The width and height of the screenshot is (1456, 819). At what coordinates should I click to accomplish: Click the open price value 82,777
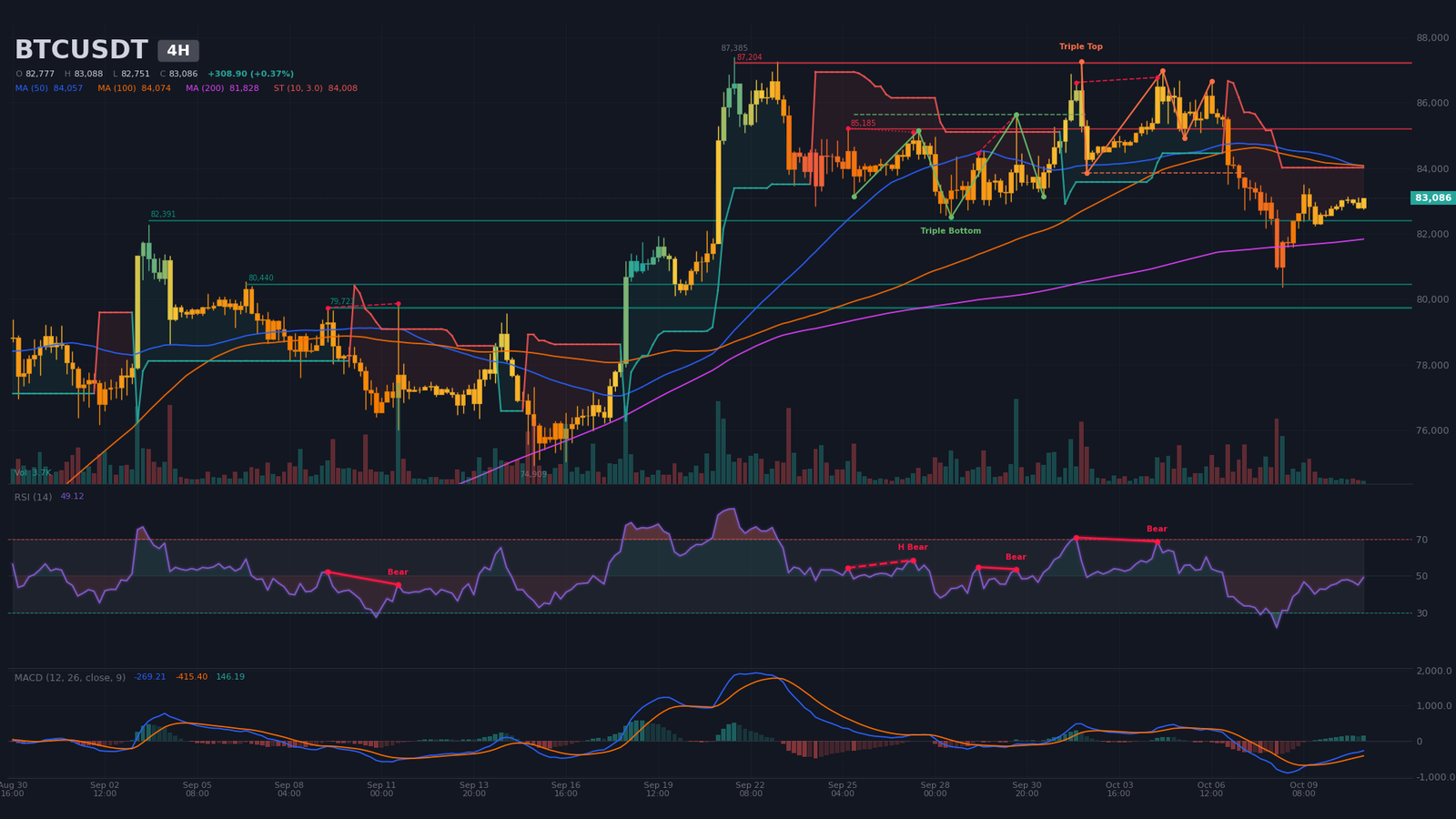tap(40, 74)
